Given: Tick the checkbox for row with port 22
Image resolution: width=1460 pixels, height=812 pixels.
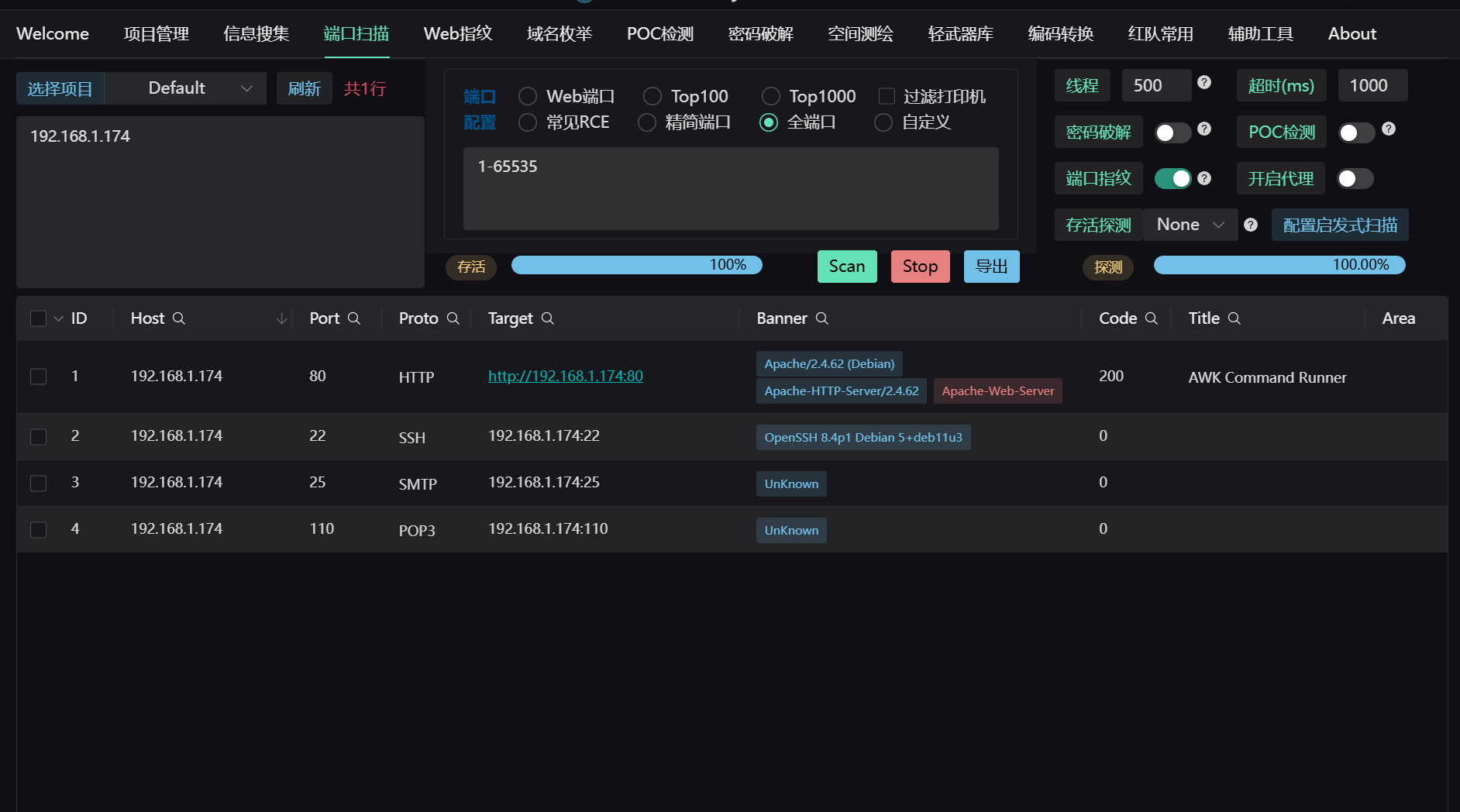Looking at the screenshot, I should (38, 437).
